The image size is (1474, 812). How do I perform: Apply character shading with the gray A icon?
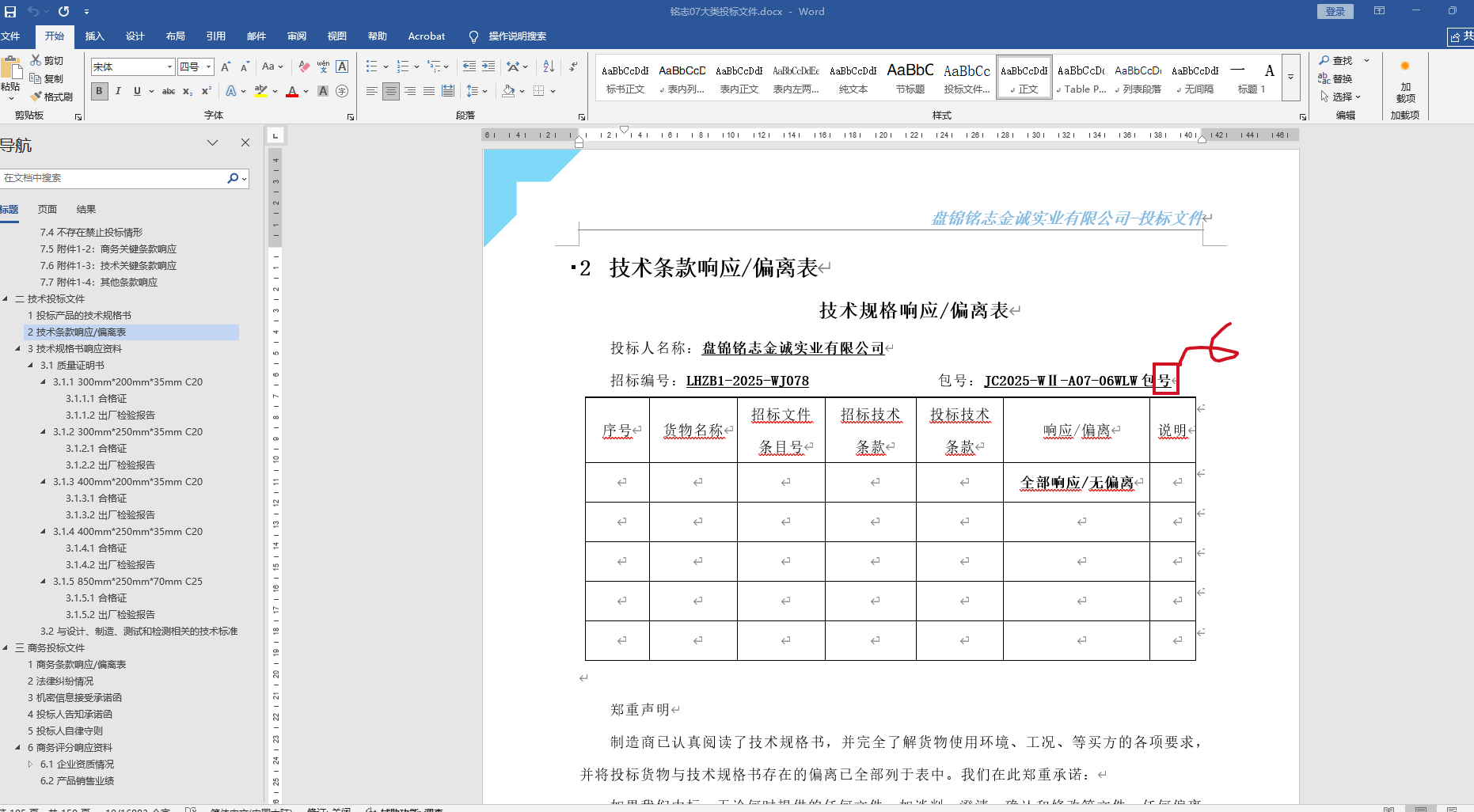point(323,91)
